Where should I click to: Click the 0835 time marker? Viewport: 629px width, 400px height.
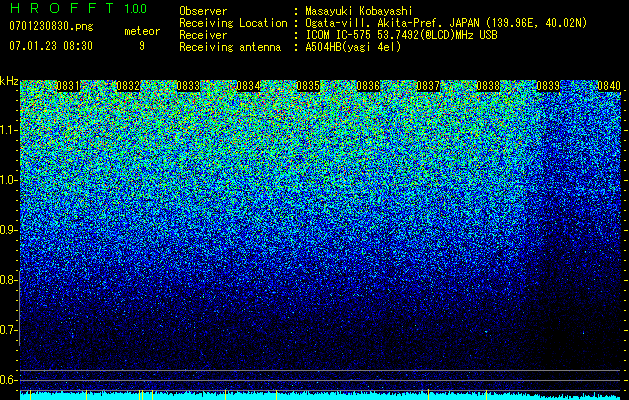[308, 86]
